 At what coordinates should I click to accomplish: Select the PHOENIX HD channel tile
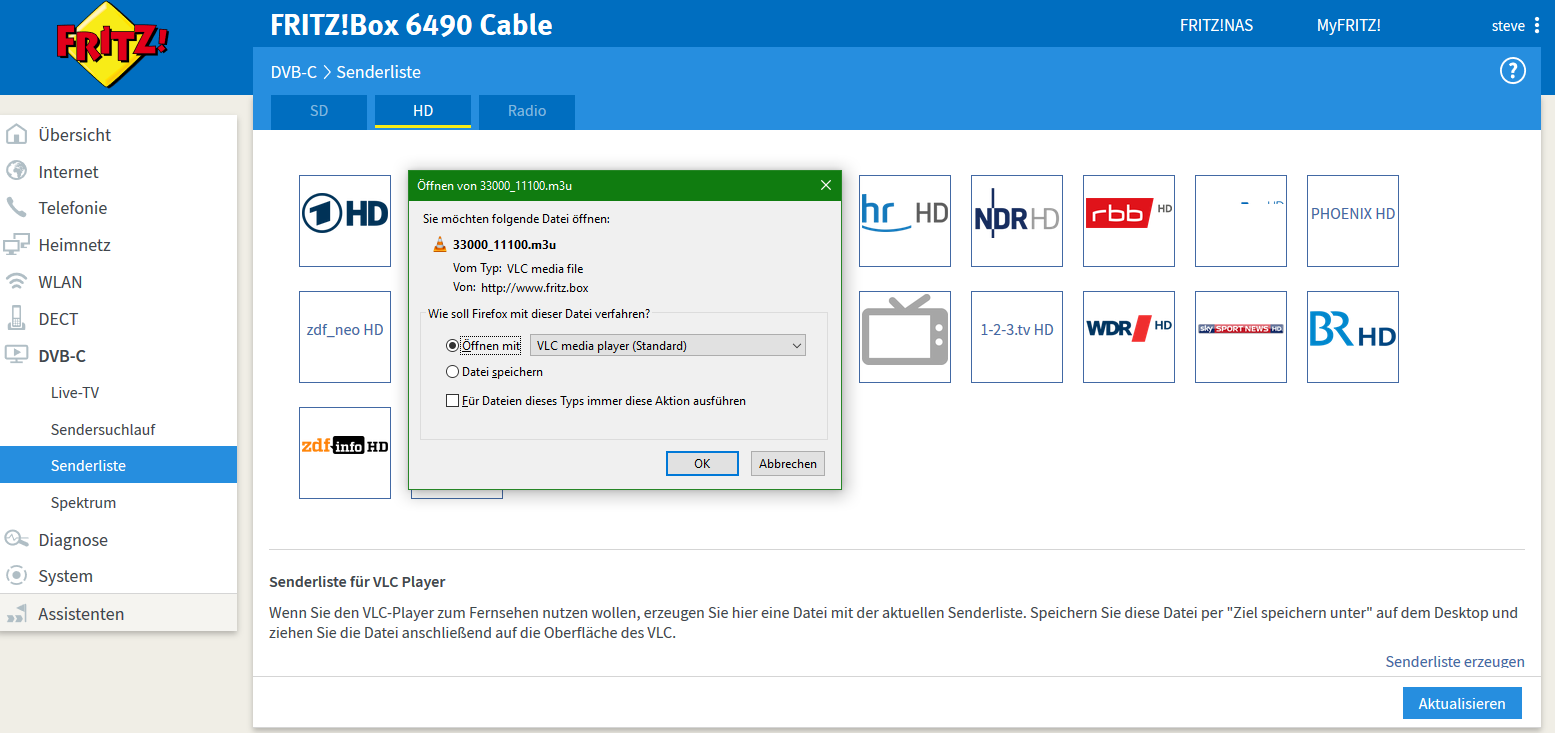(x=1353, y=221)
